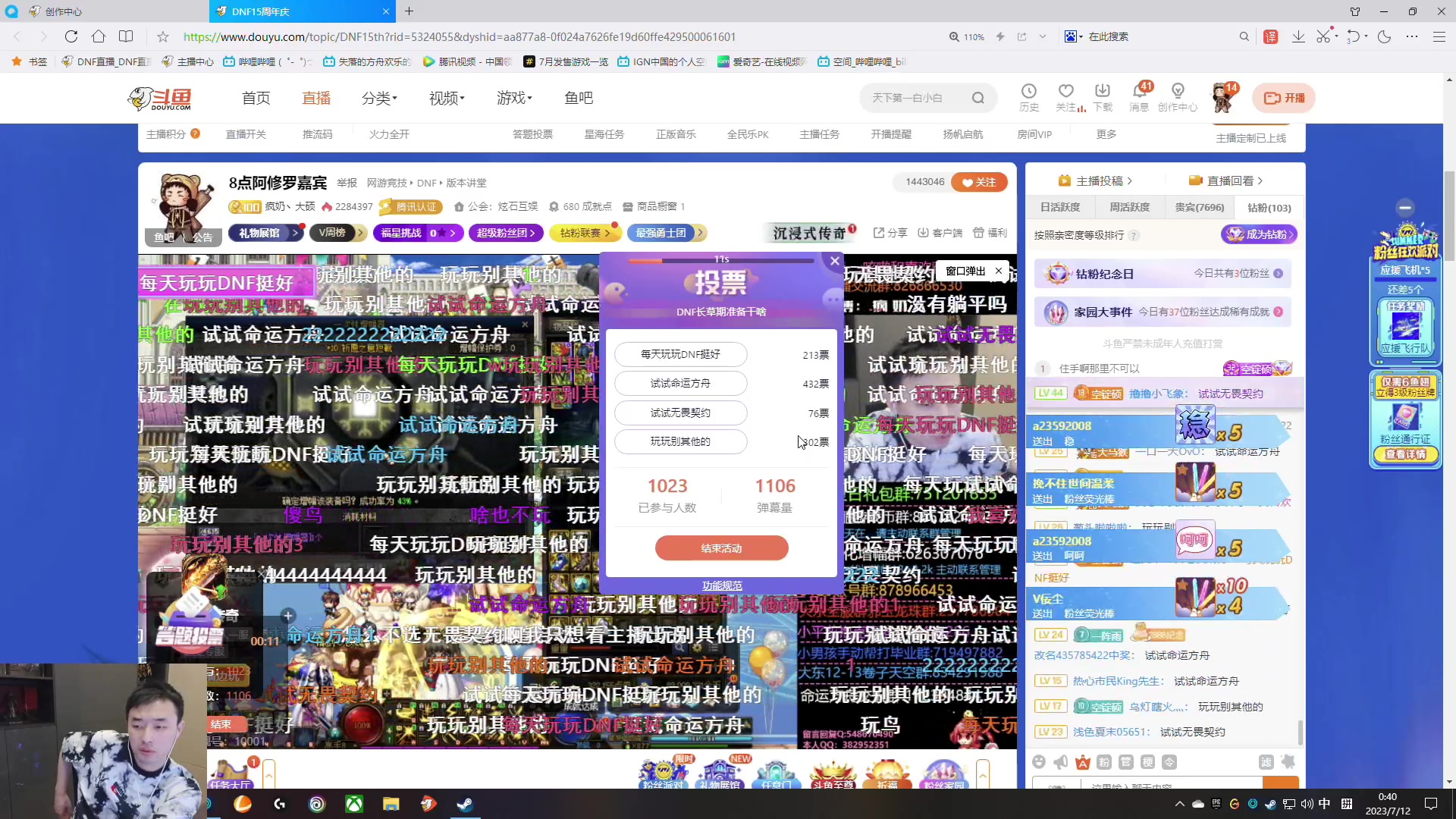Viewport: 1456px width, 819px height.
Task: Click the poll countdown progress bar showing 11s
Action: 721,260
